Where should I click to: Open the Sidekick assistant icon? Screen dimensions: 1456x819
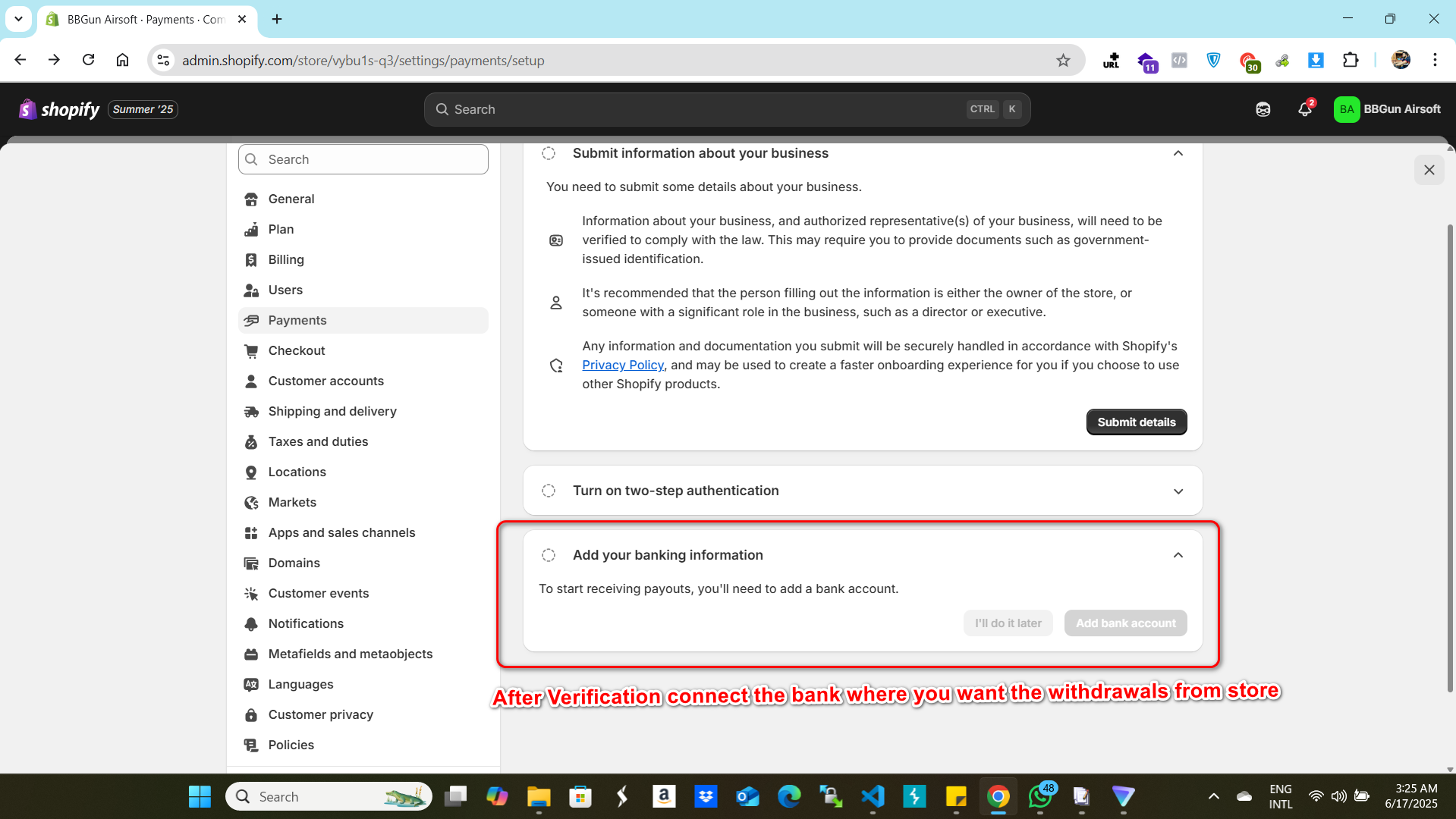[1263, 109]
